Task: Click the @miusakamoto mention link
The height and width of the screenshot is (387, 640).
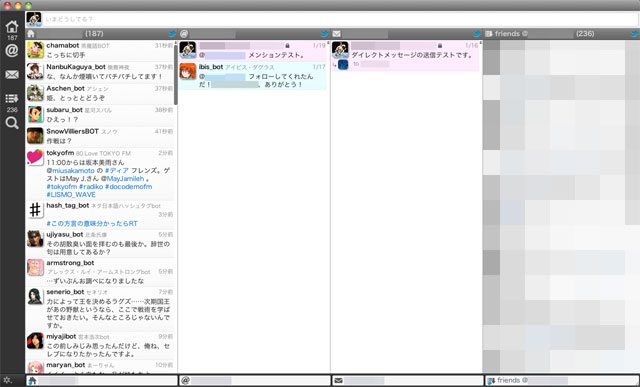Action: point(70,171)
